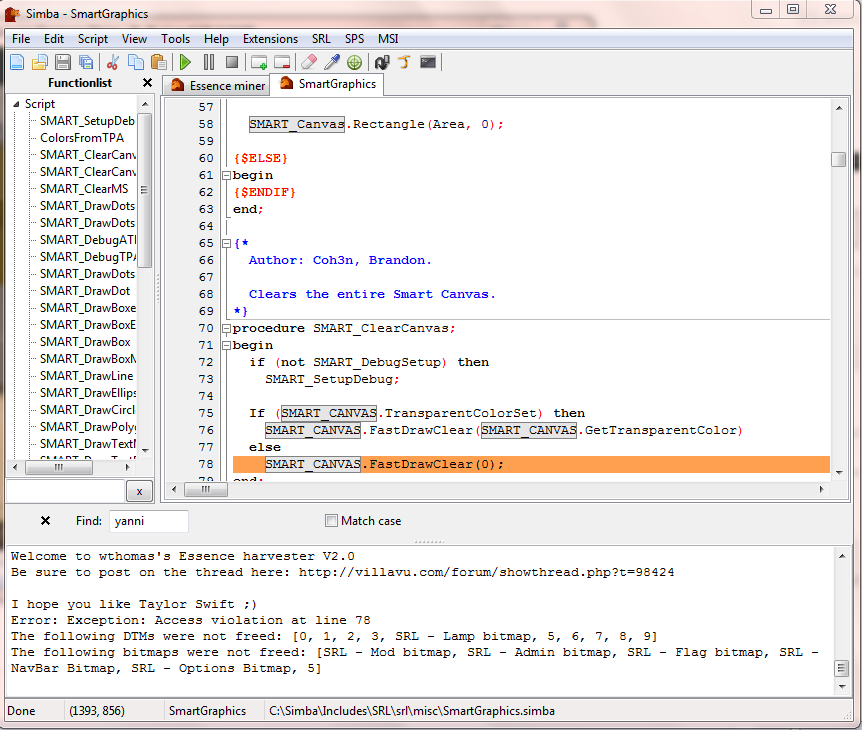This screenshot has width=862, height=730.
Task: Collapse the Script tree node
Action: [x=17, y=104]
